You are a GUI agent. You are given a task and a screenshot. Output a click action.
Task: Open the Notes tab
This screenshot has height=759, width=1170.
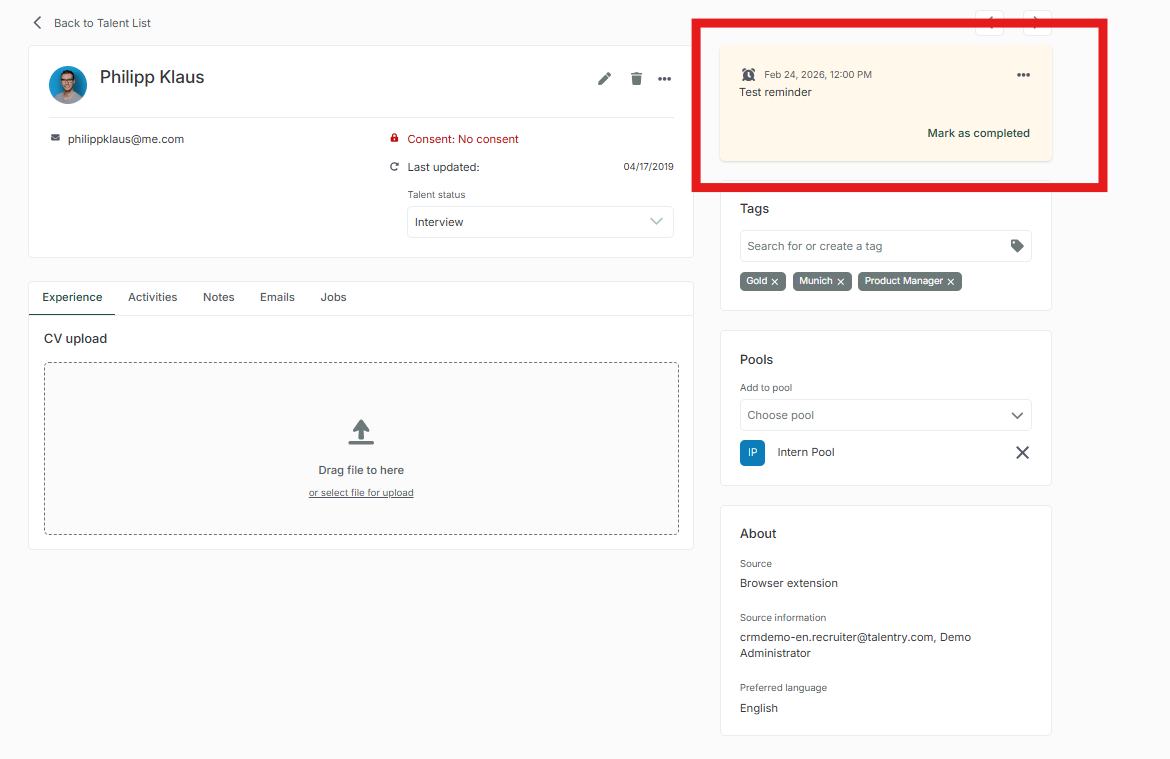(218, 297)
